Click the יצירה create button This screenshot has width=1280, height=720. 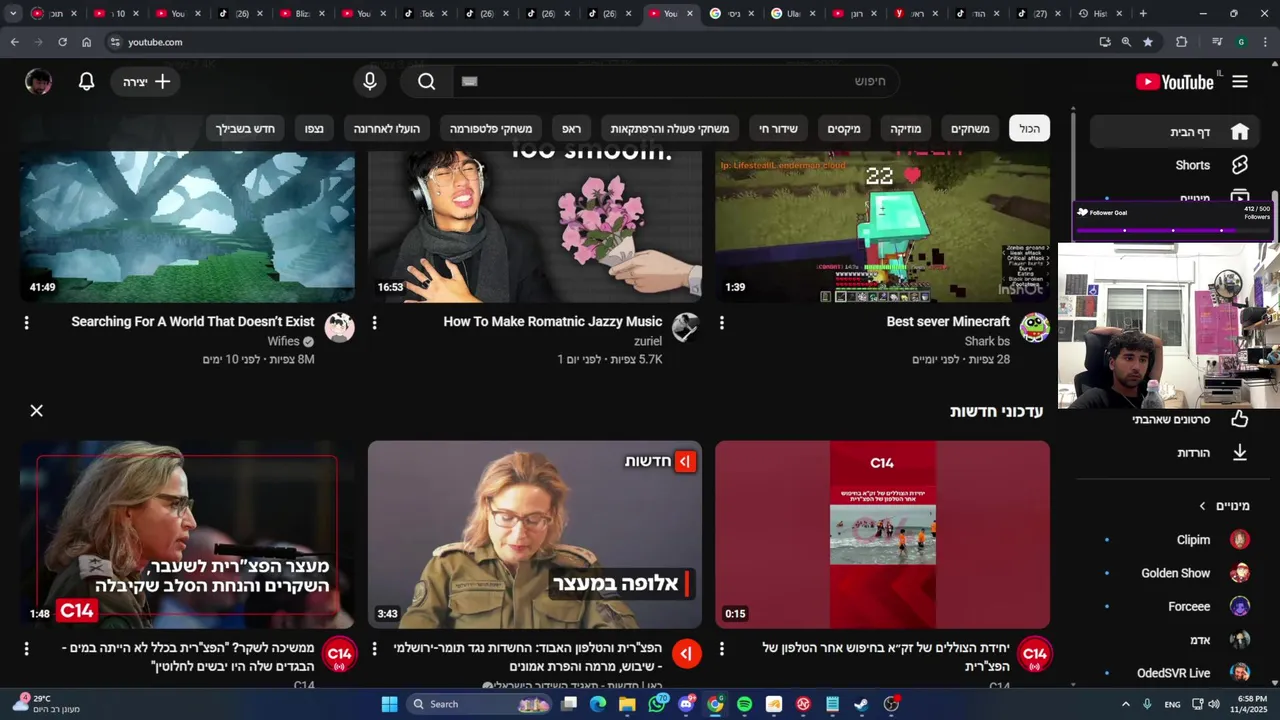click(x=146, y=82)
